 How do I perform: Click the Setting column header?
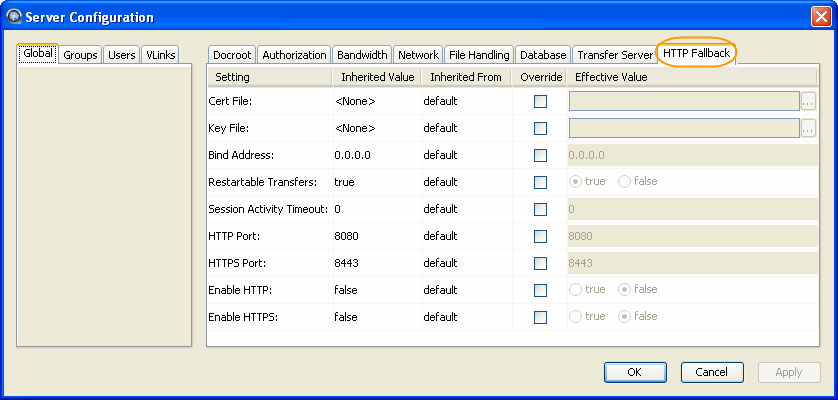coord(270,77)
